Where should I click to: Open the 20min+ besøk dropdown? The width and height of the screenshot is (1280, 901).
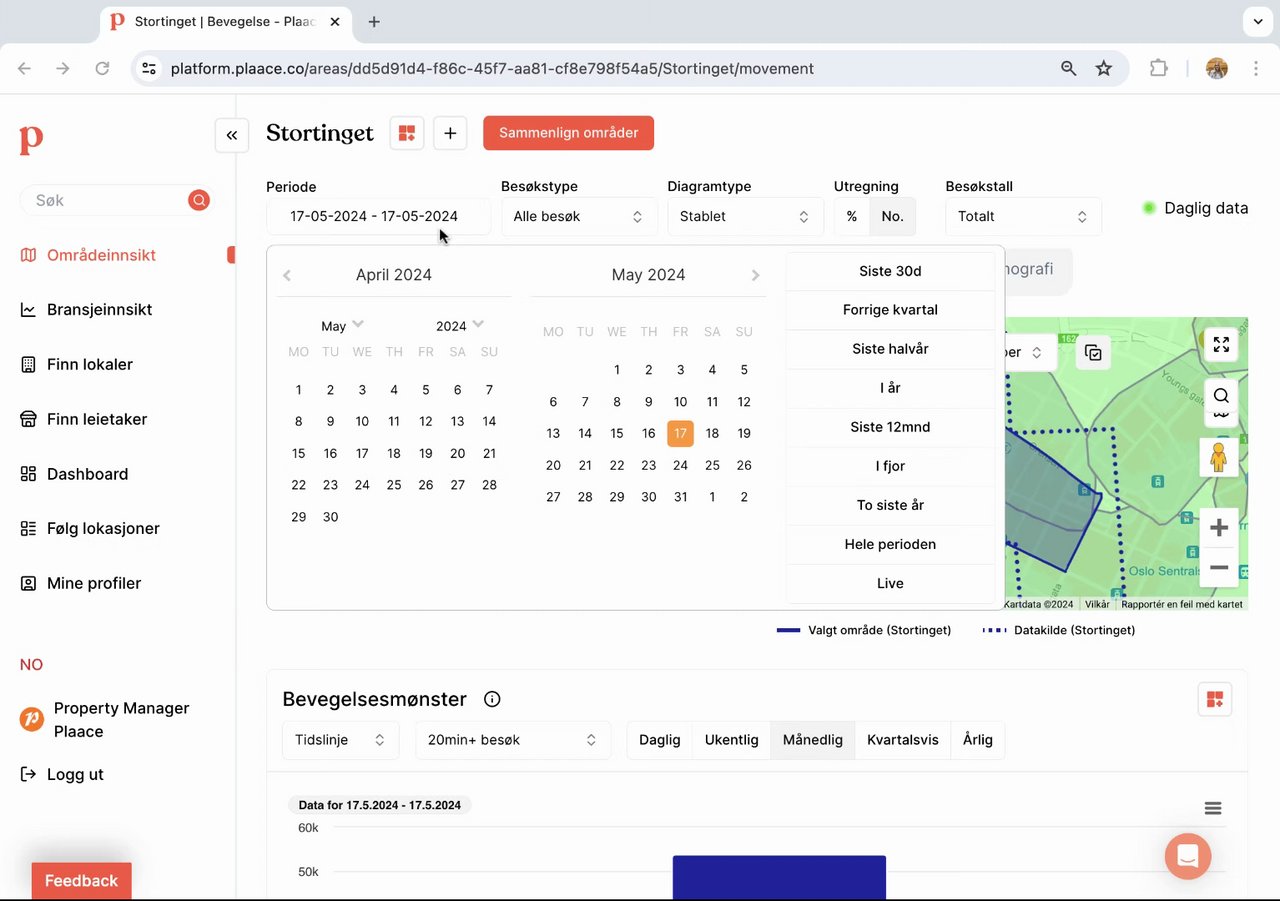tap(513, 740)
